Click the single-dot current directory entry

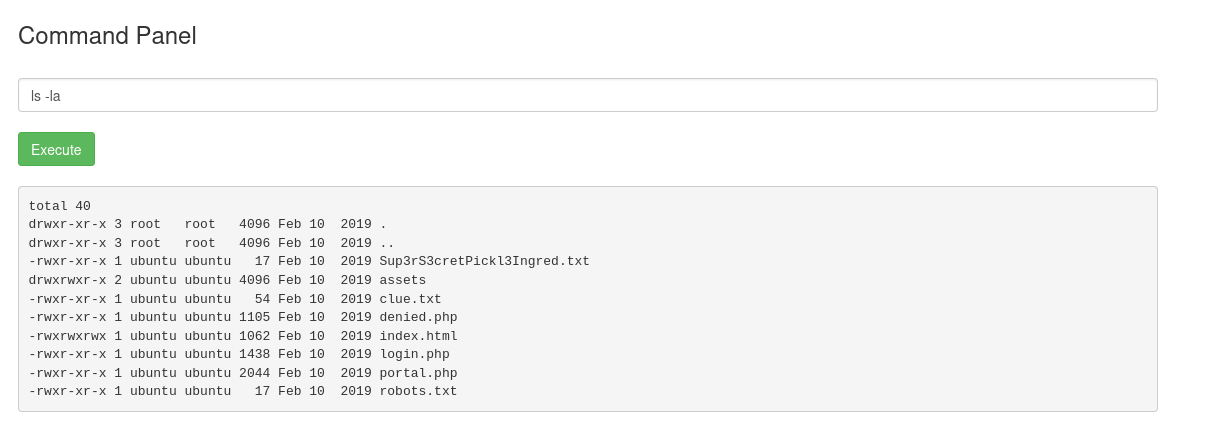coord(383,225)
